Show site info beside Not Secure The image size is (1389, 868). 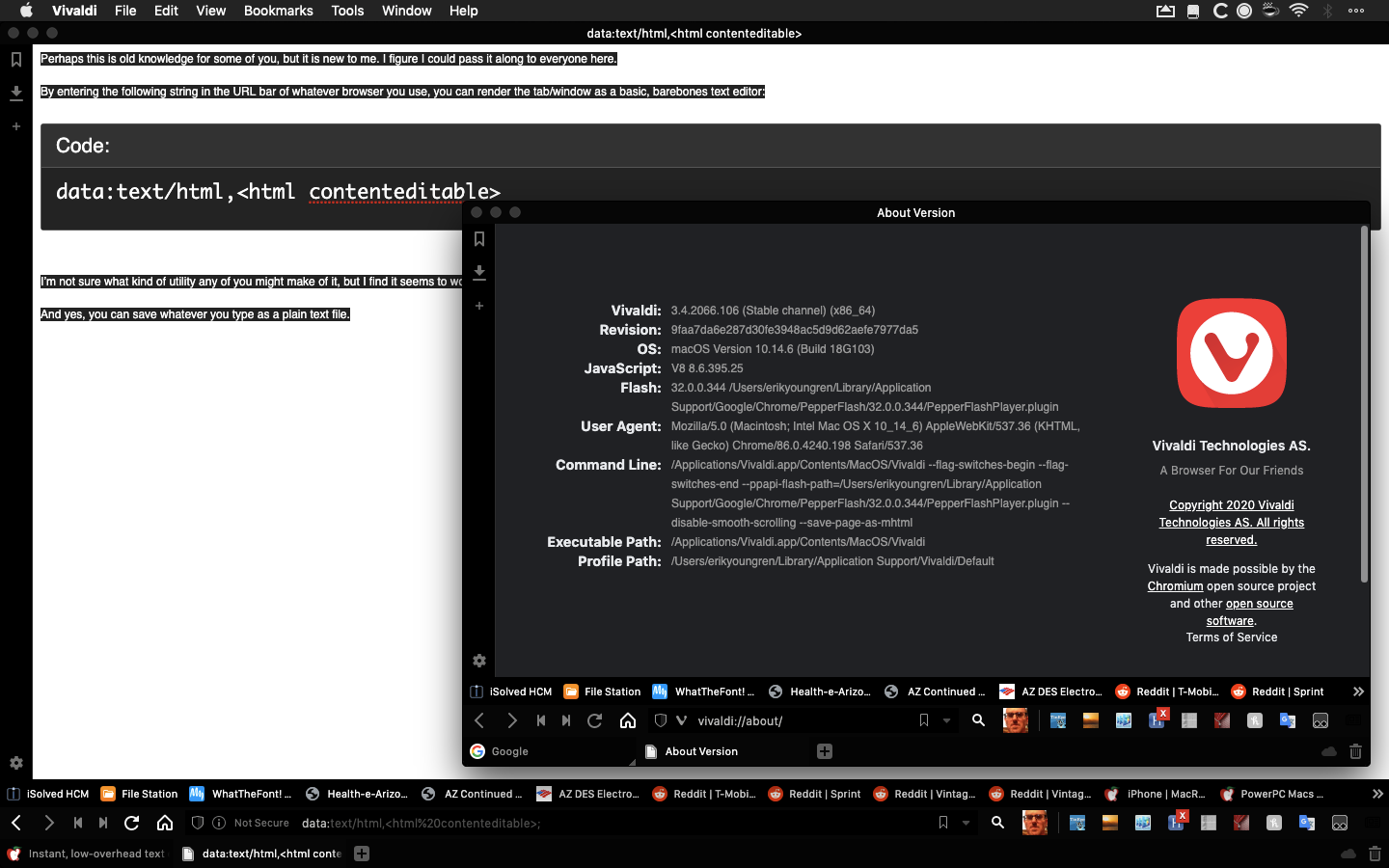(219, 823)
